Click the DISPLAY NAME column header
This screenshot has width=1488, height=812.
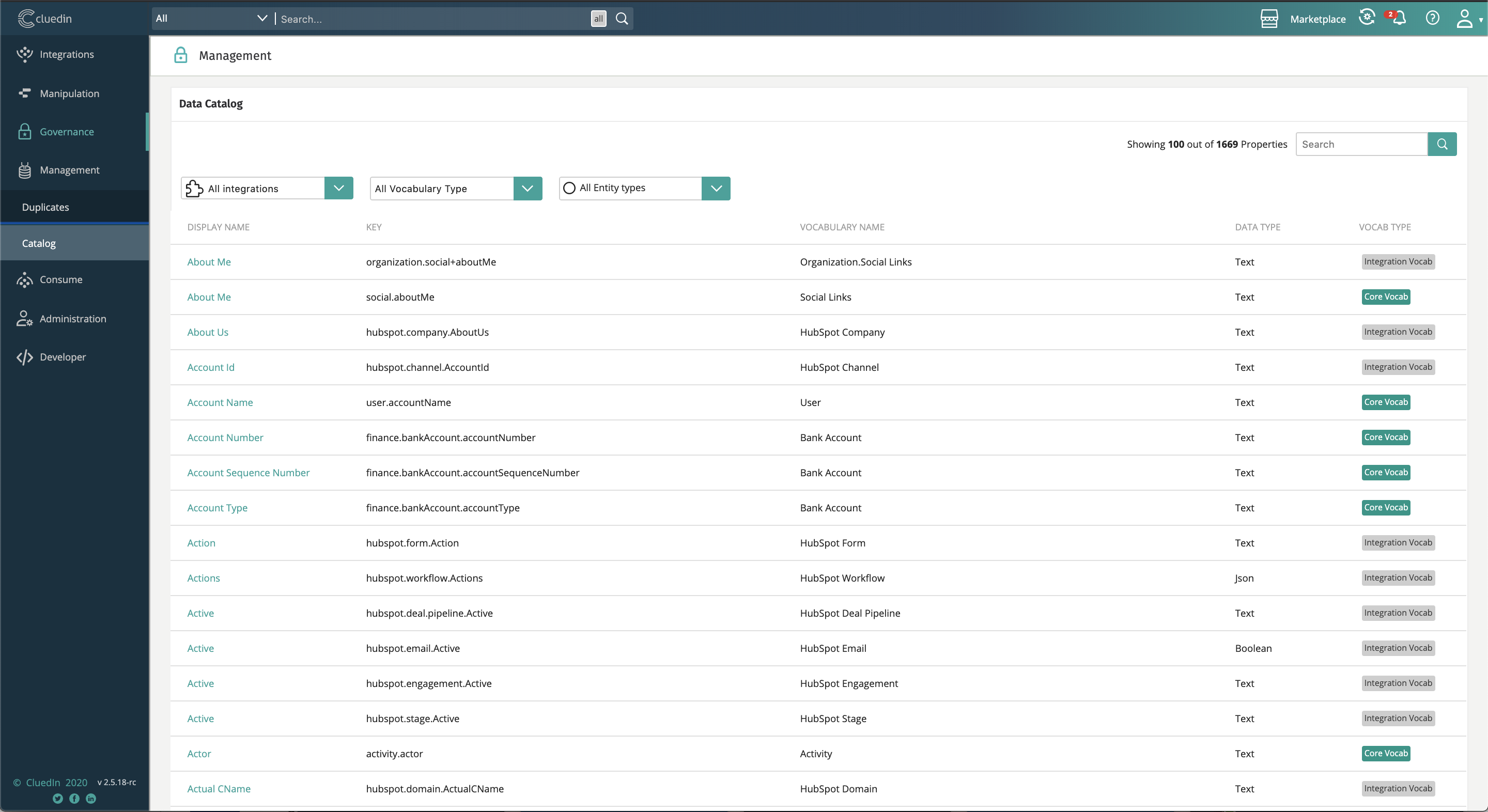pos(218,227)
